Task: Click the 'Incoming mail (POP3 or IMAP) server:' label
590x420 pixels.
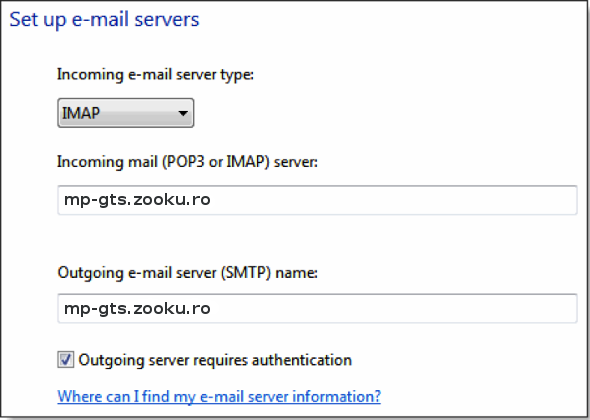Action: [x=187, y=162]
